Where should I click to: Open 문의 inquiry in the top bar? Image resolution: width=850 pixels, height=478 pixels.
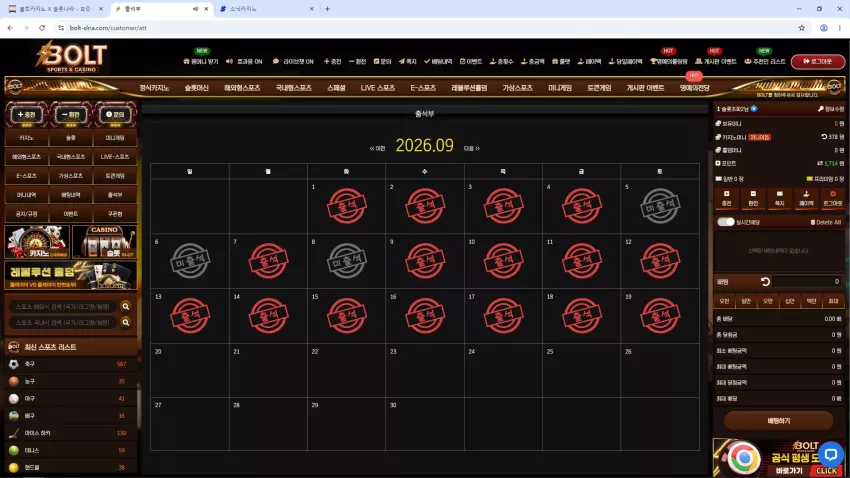click(x=382, y=62)
